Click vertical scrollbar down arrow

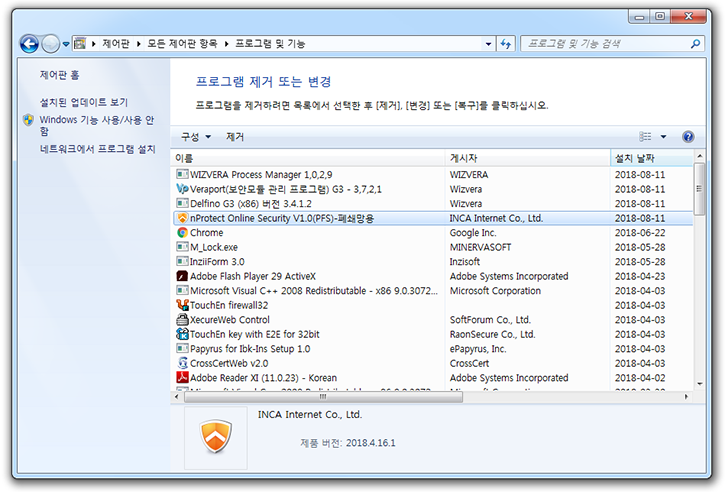700,384
